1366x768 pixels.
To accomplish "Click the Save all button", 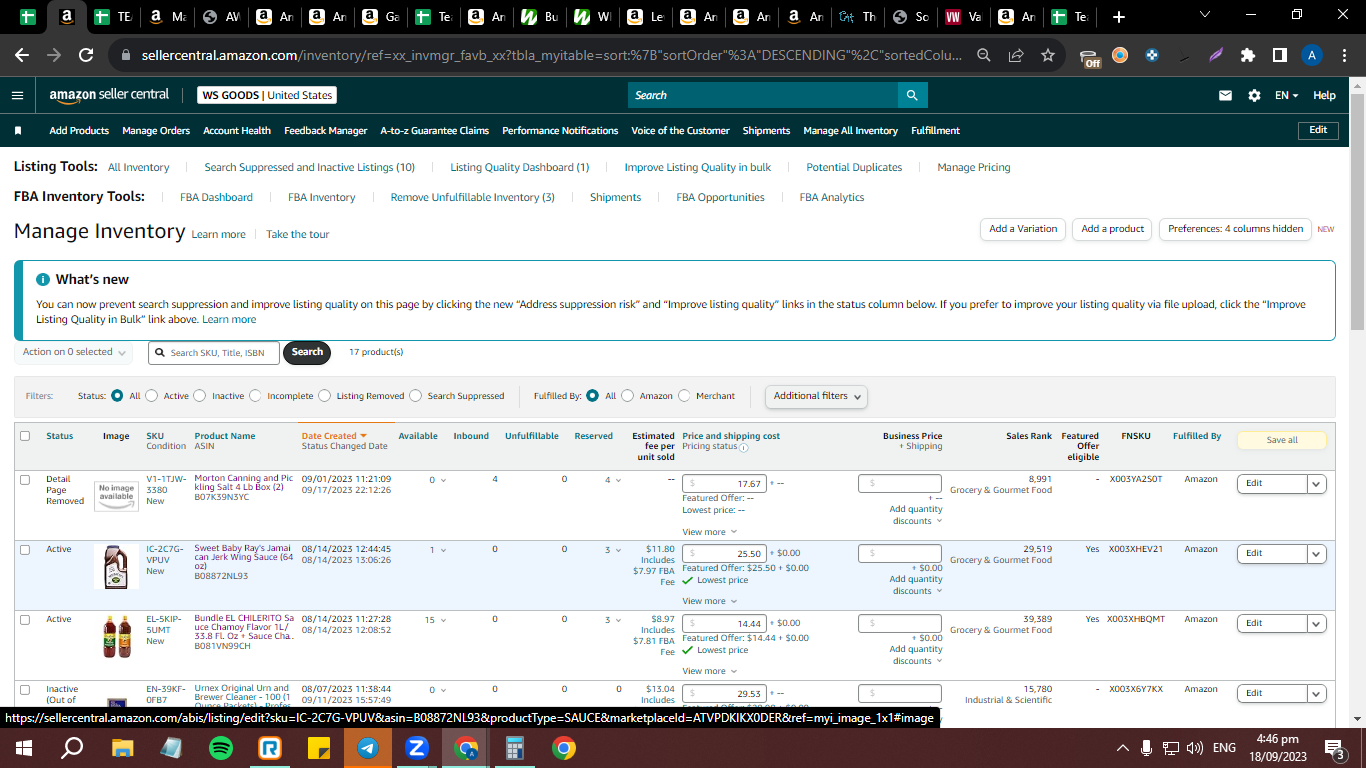I will pos(1282,440).
